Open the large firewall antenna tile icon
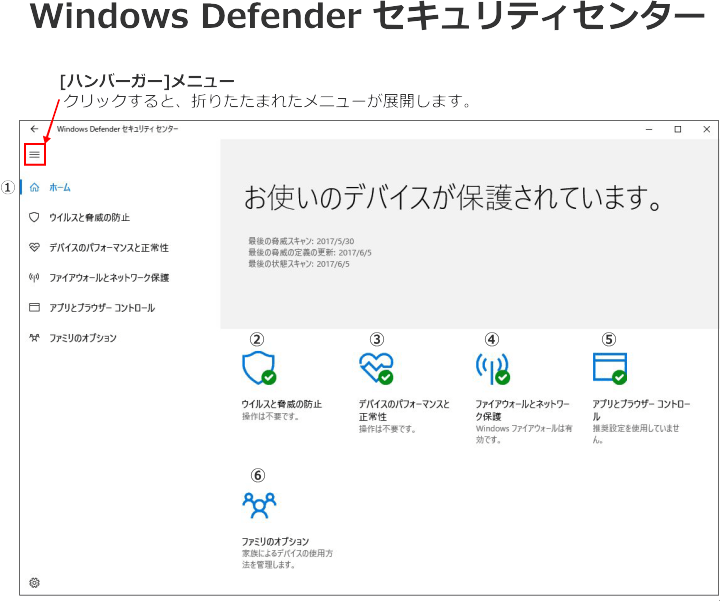 [493, 368]
